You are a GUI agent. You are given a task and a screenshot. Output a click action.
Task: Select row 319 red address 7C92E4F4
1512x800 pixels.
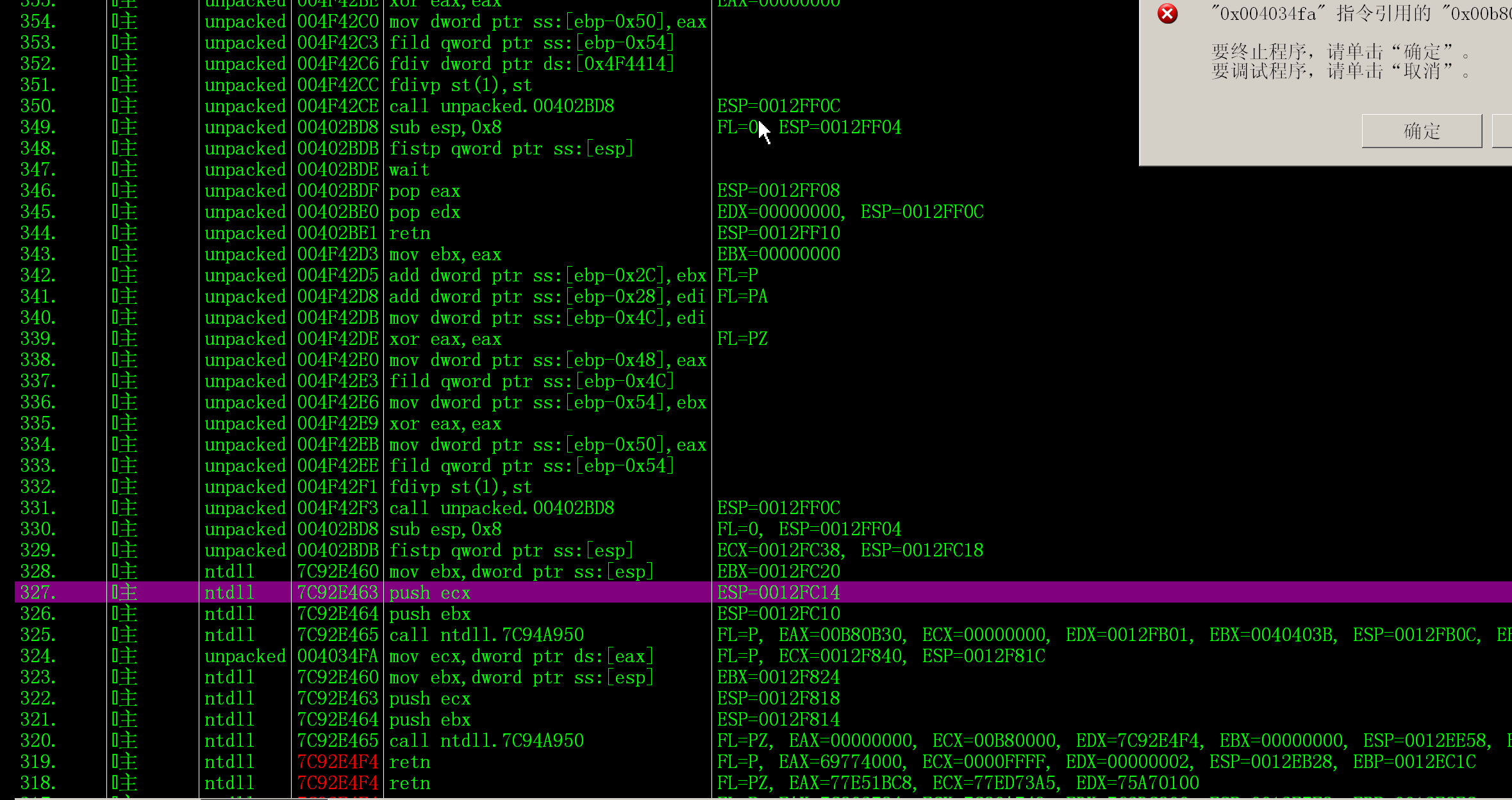(338, 762)
